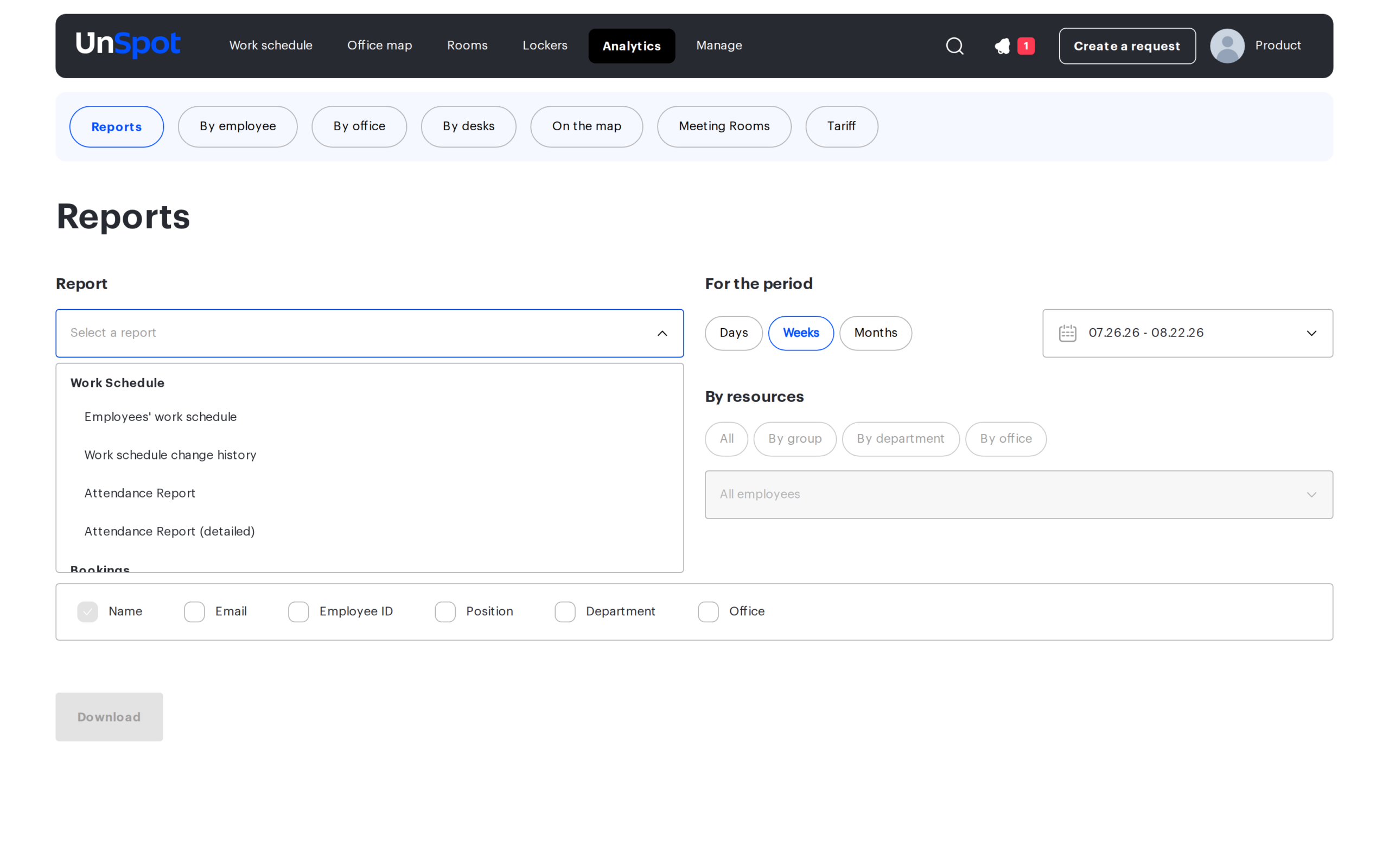Check the Position checkbox
Image resolution: width=1389 pixels, height=868 pixels.
tap(445, 611)
